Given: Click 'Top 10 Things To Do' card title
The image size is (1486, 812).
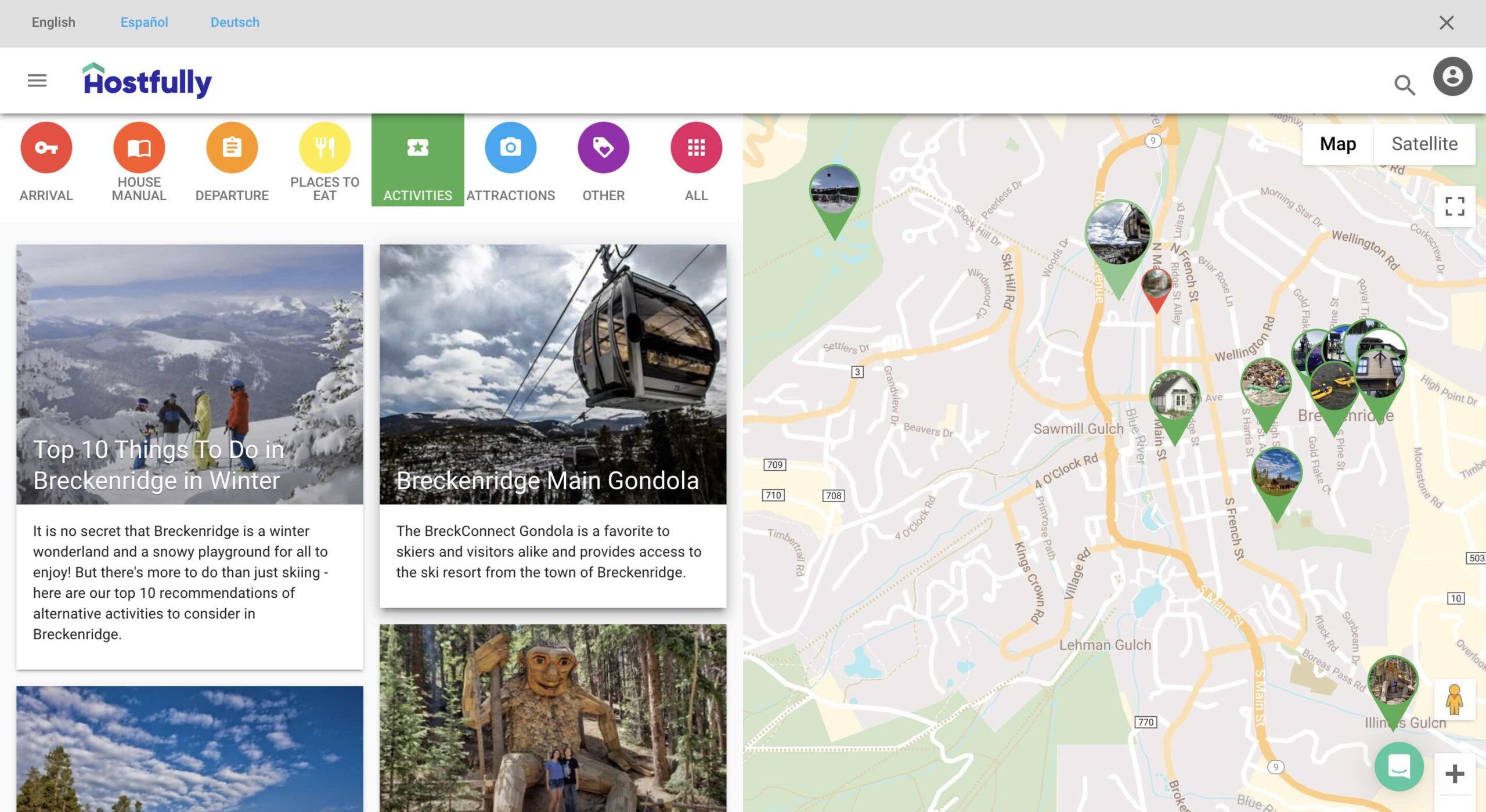Looking at the screenshot, I should (x=158, y=465).
